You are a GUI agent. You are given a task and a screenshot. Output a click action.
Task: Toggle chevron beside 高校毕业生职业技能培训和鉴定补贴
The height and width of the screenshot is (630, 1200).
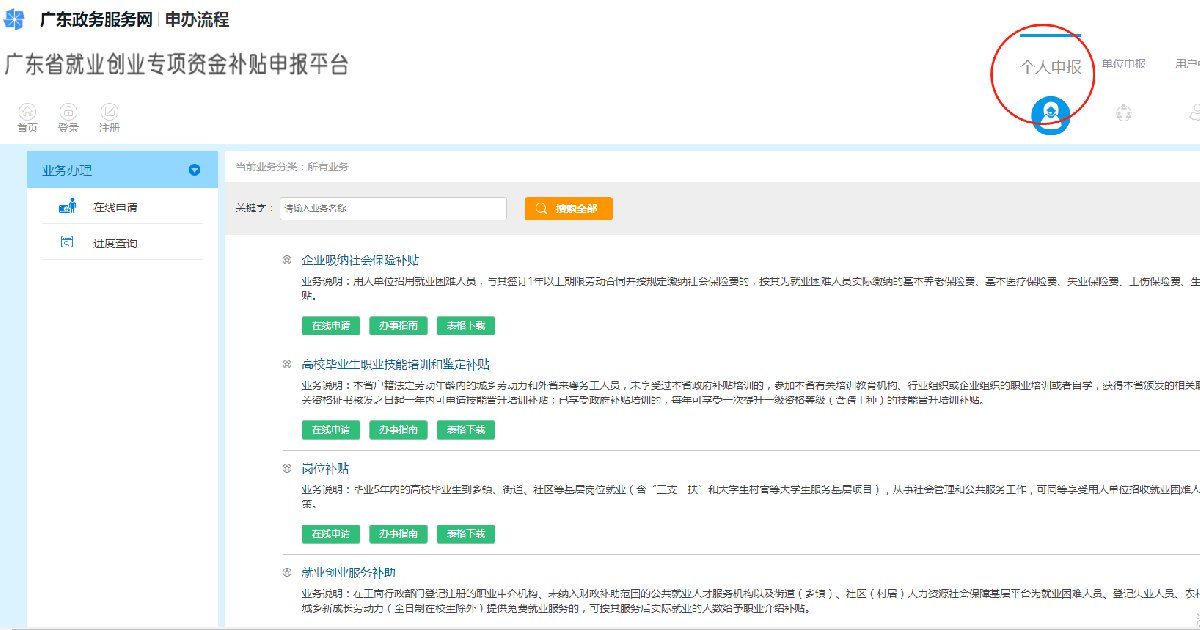pyautogui.click(x=287, y=364)
